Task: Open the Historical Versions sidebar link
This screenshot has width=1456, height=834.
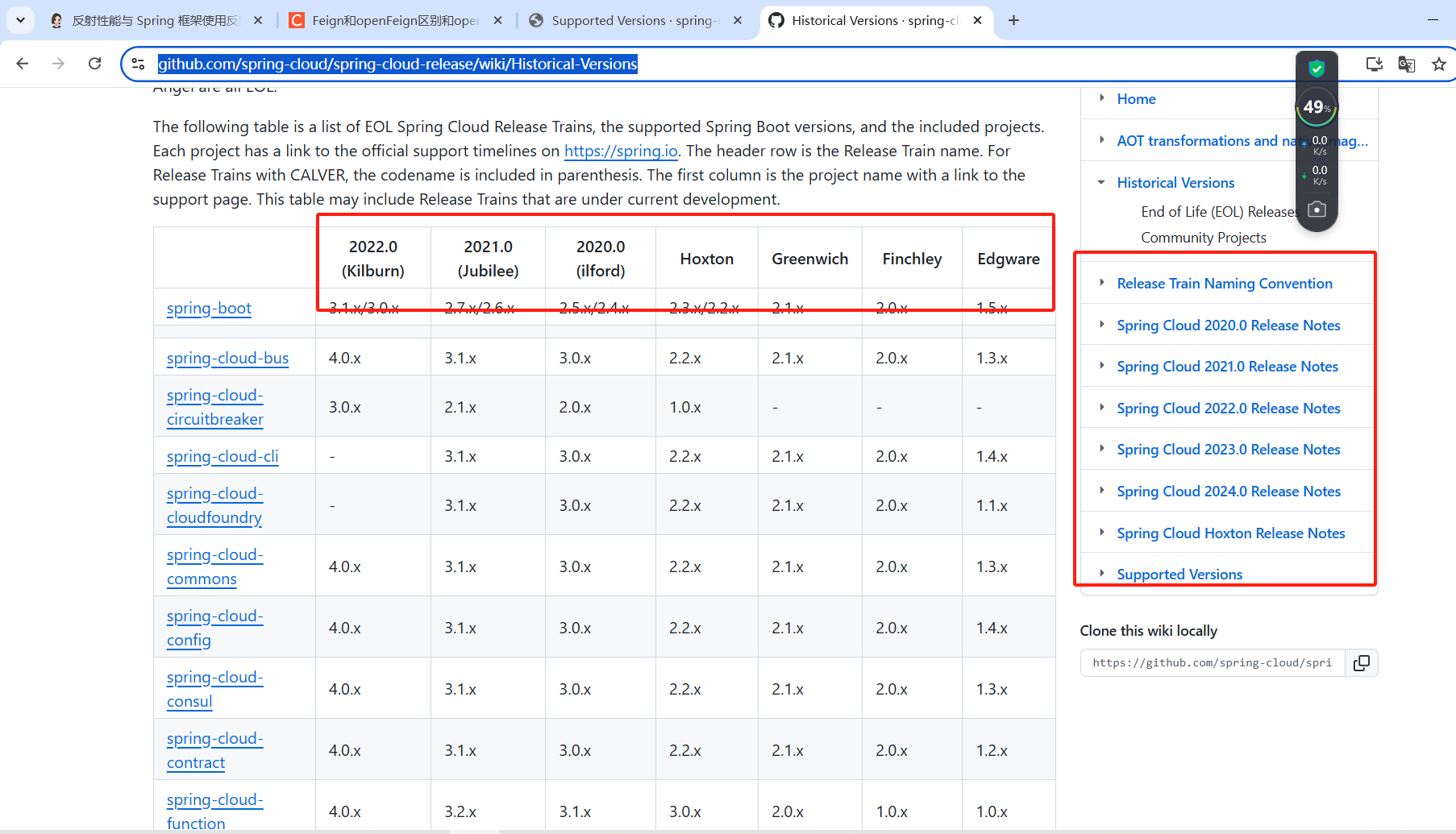Action: coord(1175,183)
